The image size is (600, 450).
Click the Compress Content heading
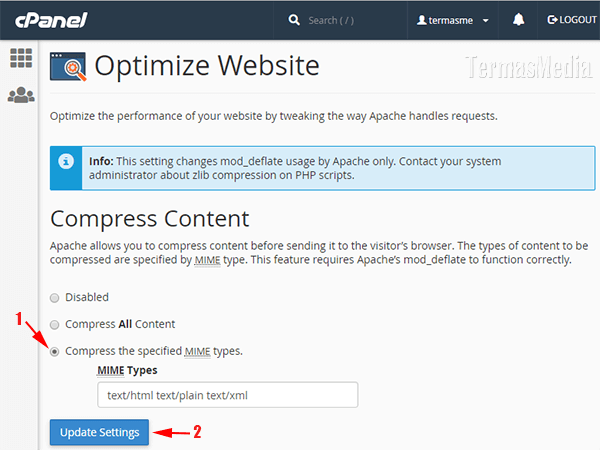[x=150, y=219]
